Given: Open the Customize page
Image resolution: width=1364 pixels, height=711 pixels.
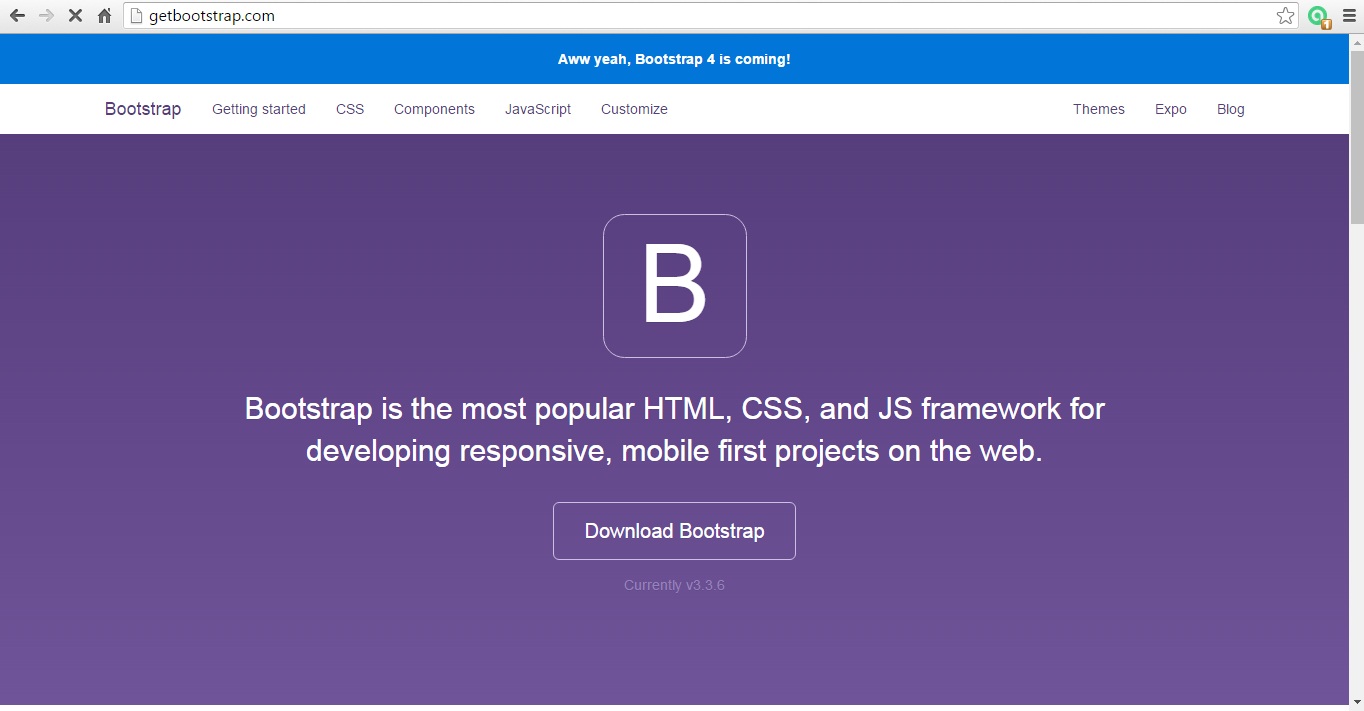Looking at the screenshot, I should (633, 109).
